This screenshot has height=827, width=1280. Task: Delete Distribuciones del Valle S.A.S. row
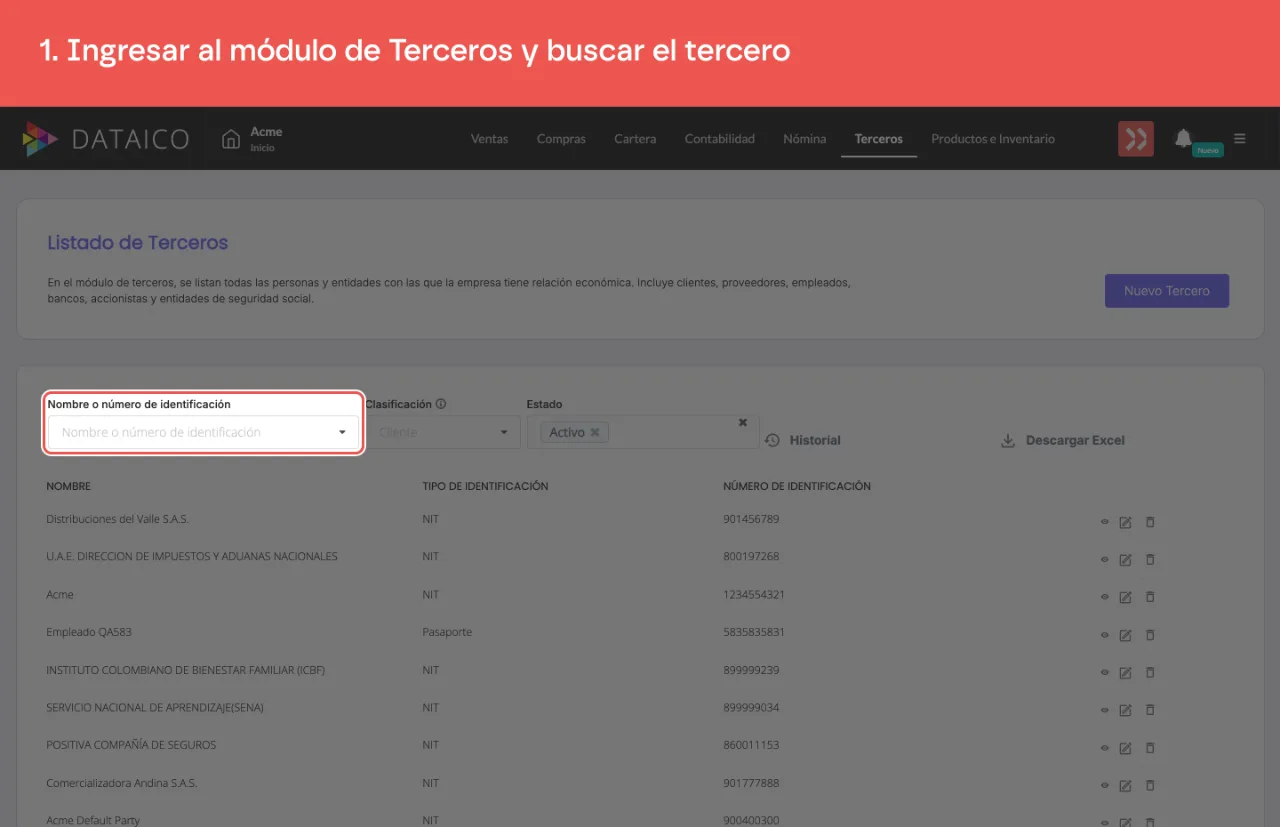[1150, 522]
